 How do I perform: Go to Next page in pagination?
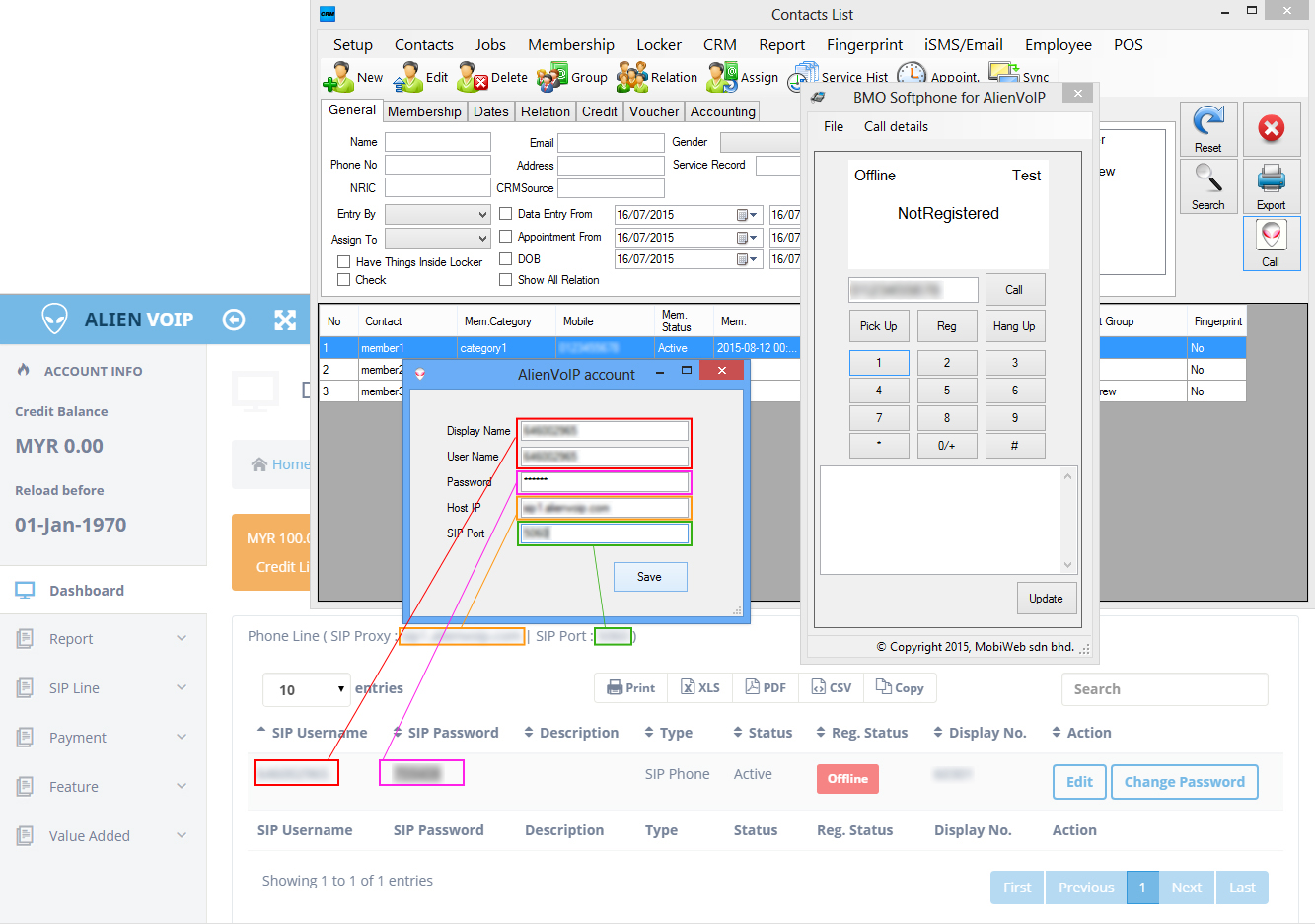1187,888
